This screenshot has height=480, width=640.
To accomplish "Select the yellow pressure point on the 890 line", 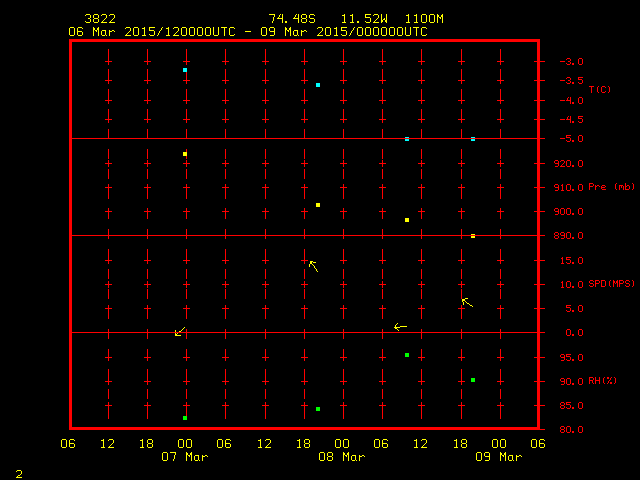I will [473, 236].
